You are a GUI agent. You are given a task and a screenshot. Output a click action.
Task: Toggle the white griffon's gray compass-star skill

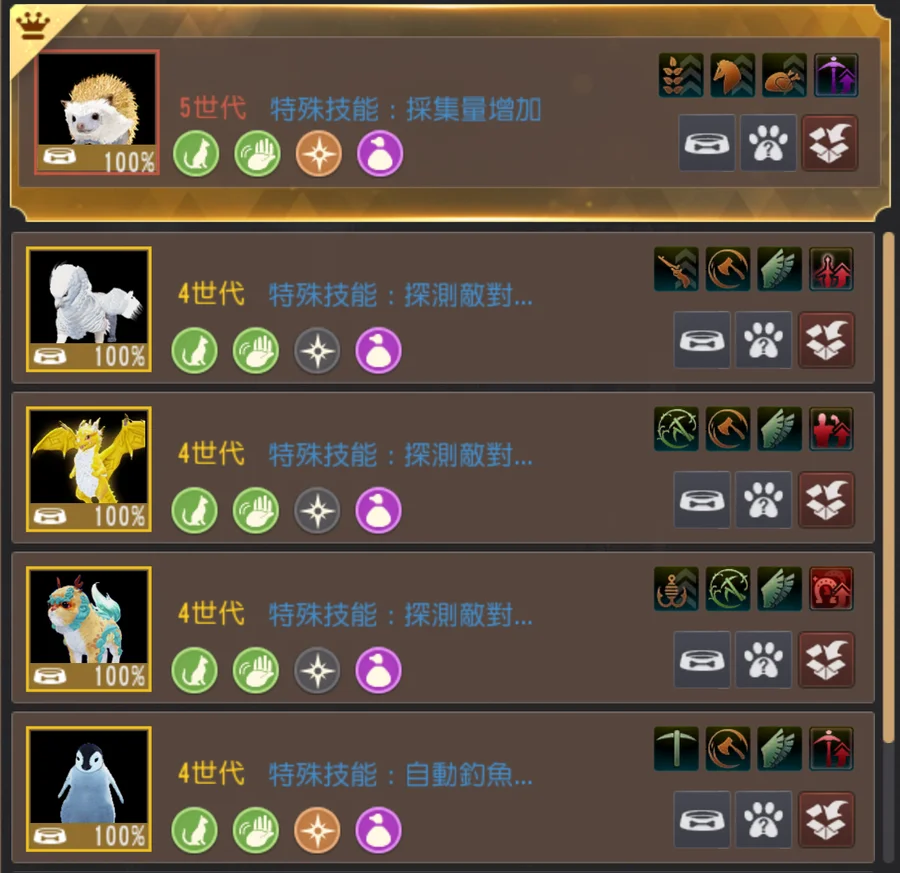[x=317, y=350]
